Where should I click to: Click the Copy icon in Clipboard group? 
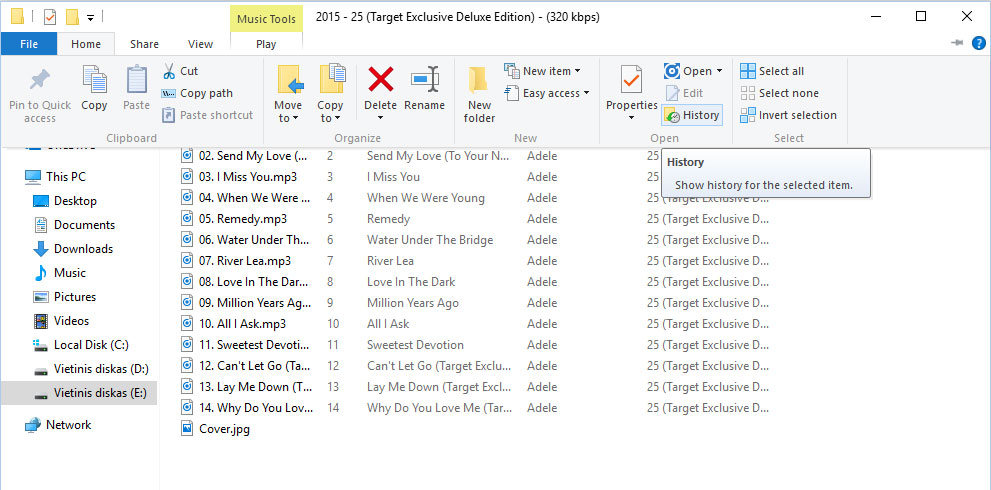[94, 80]
